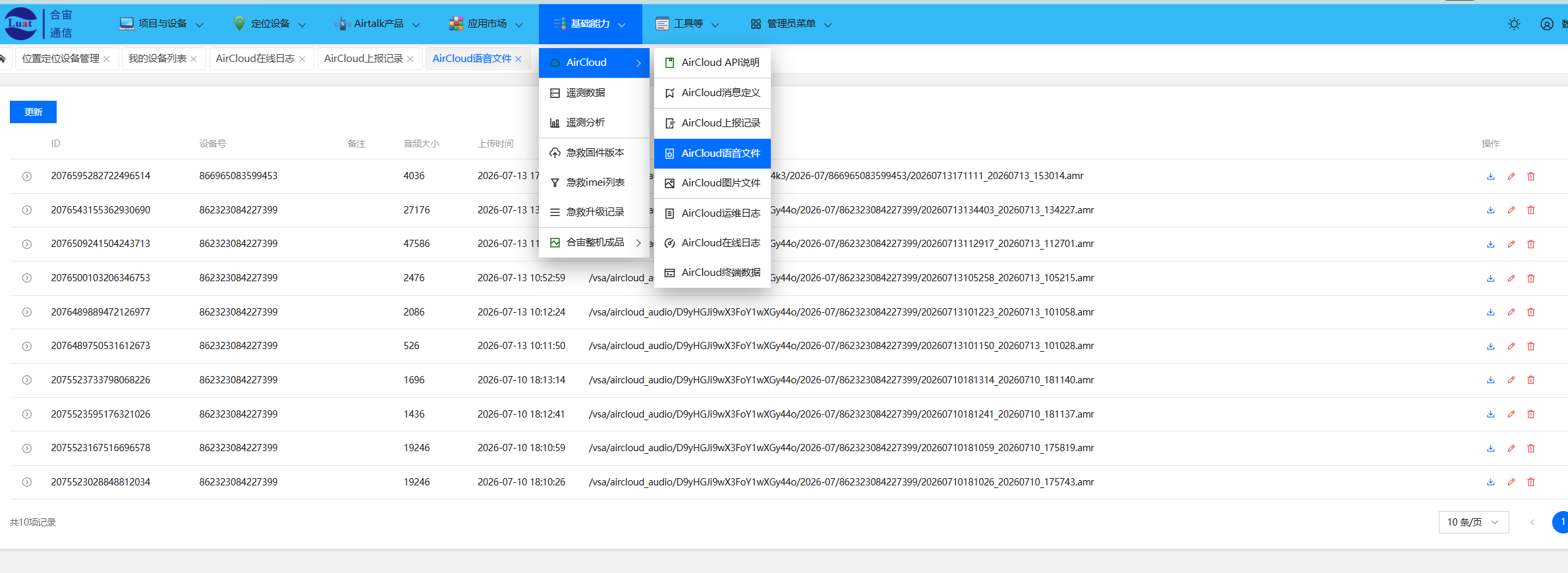The width and height of the screenshot is (1568, 573).
Task: Click the Luat 合宙通信 logo
Action: tap(39, 24)
